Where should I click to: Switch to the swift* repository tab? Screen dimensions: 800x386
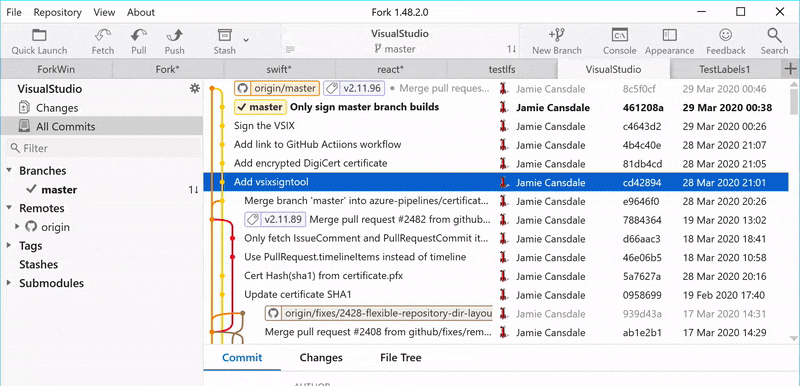click(280, 69)
